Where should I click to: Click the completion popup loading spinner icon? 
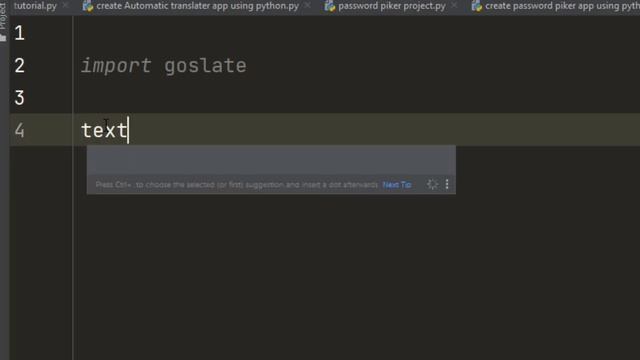pyautogui.click(x=432, y=184)
